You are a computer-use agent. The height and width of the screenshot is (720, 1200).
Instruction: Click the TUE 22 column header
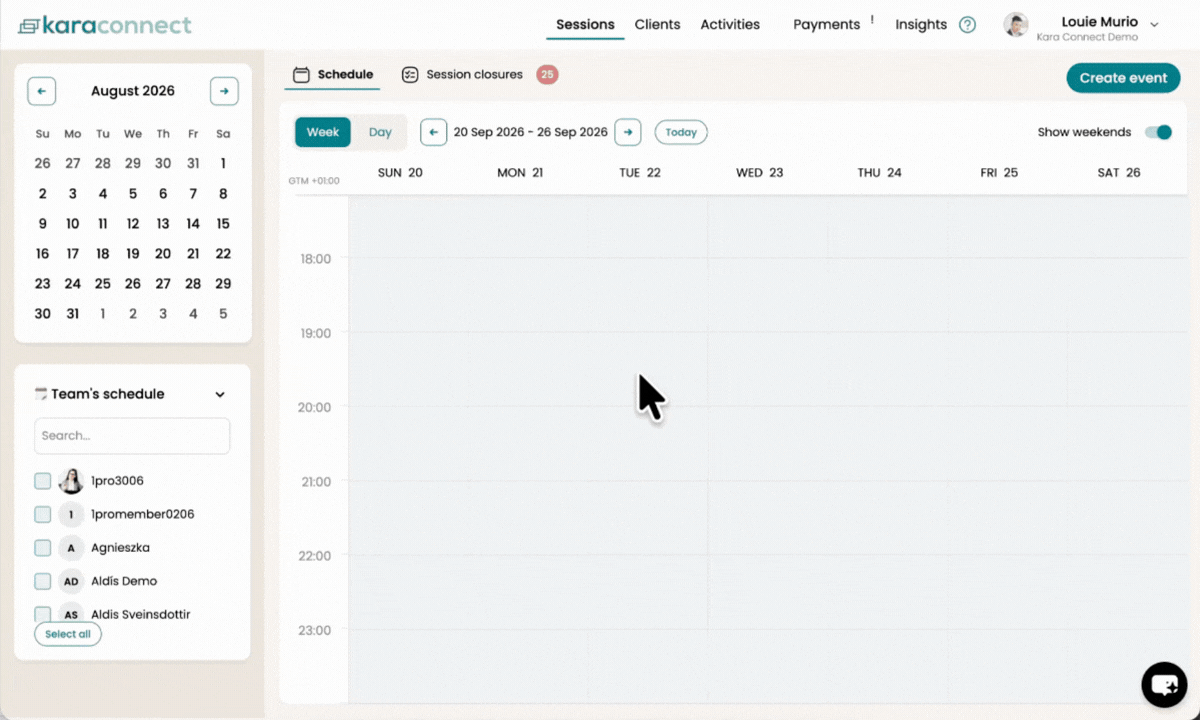[640, 173]
